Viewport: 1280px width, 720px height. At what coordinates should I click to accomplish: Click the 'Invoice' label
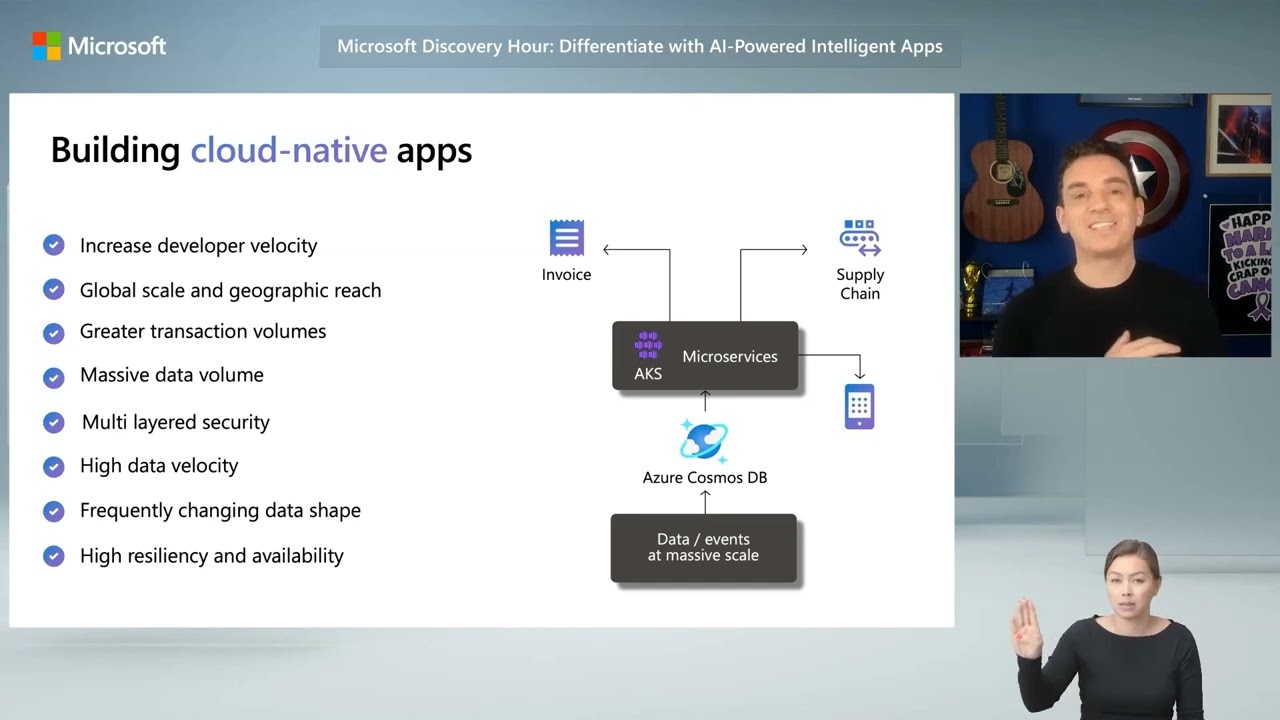(x=566, y=274)
